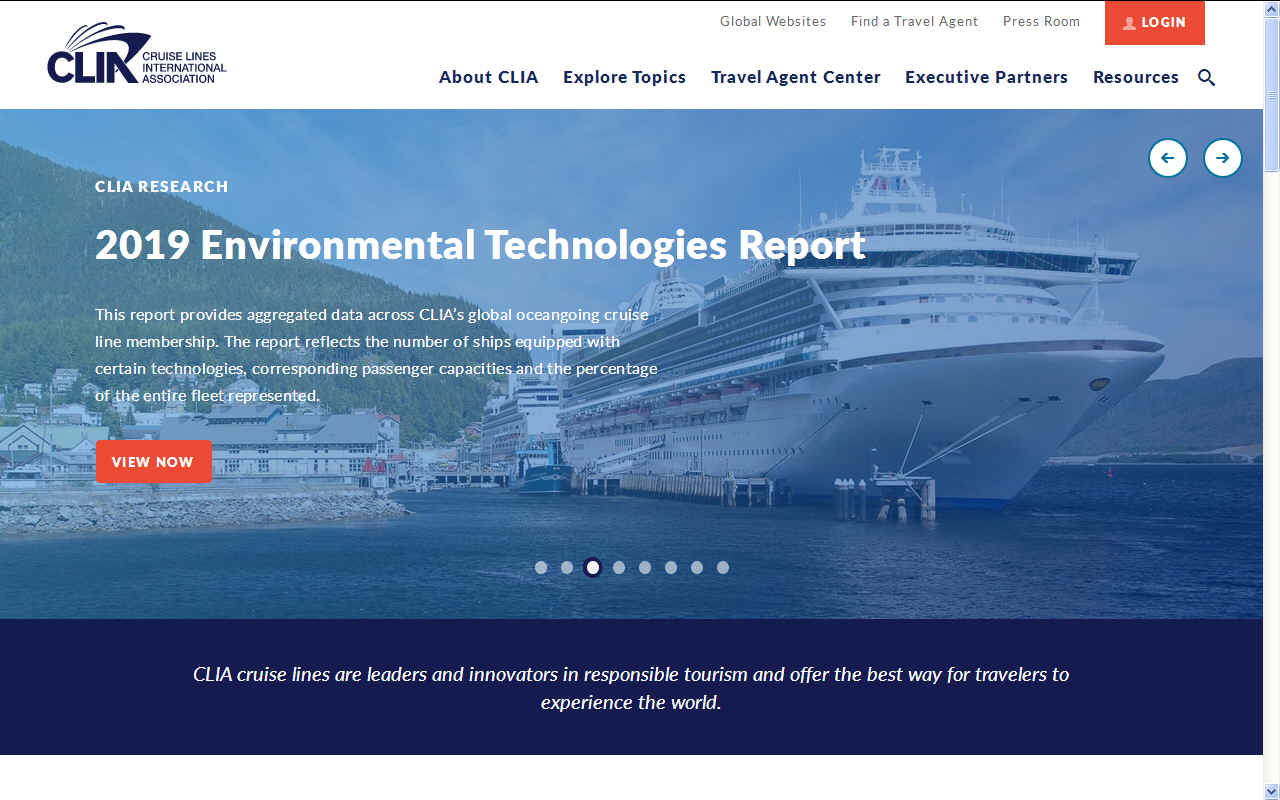
Task: Click the report description paragraph
Action: 376,355
